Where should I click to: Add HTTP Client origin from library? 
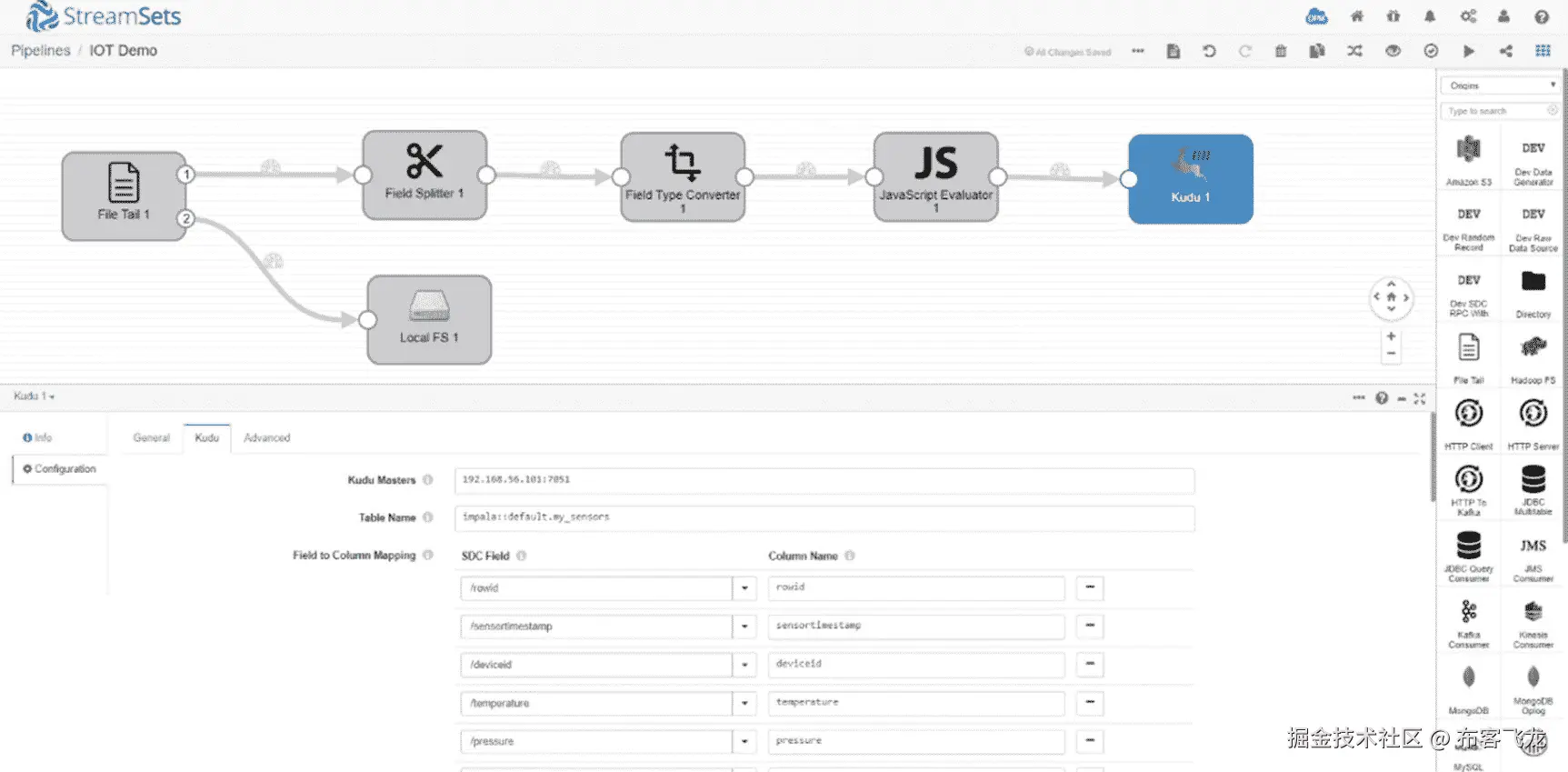1468,424
